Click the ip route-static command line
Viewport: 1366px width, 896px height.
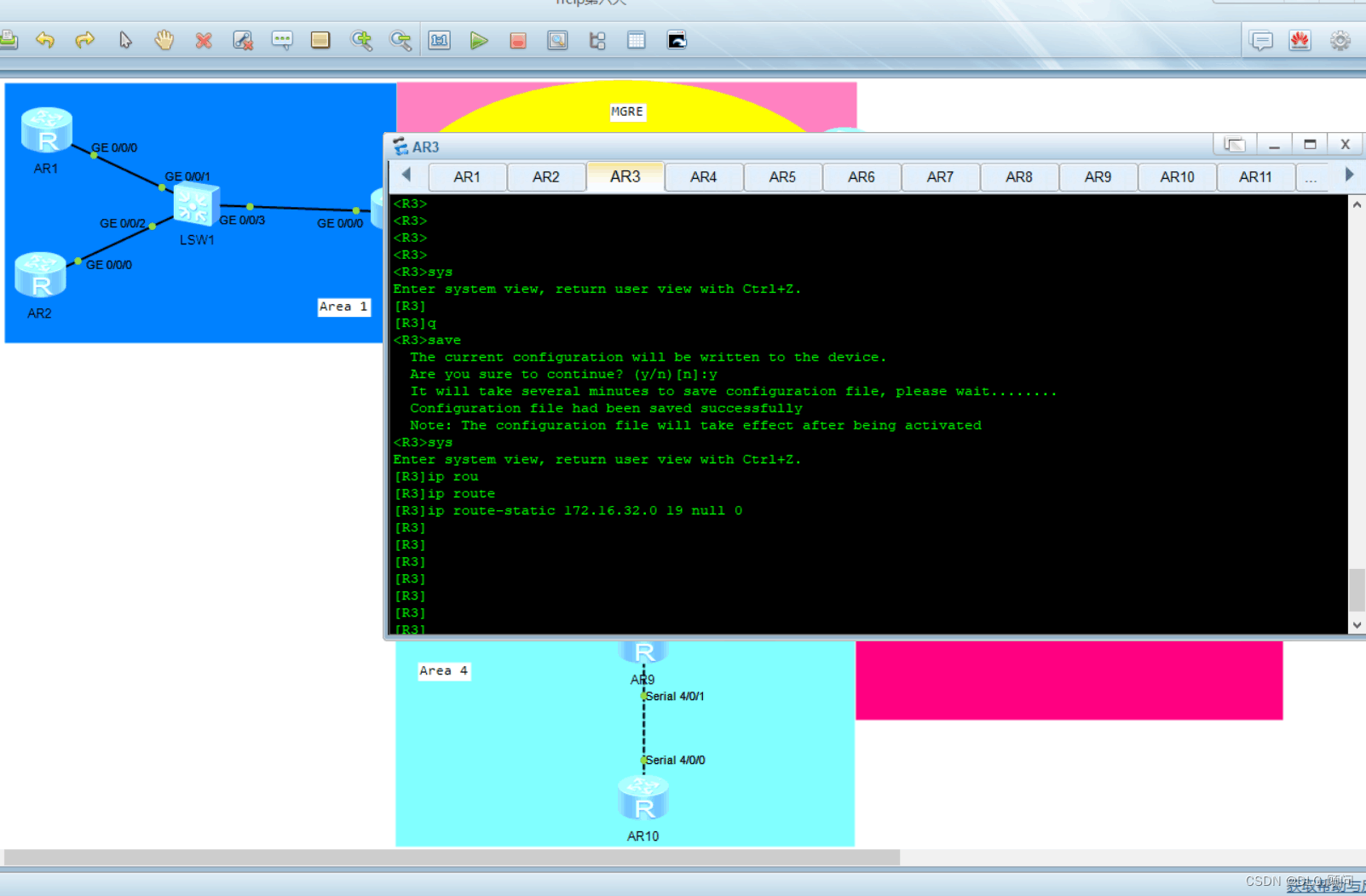(568, 511)
